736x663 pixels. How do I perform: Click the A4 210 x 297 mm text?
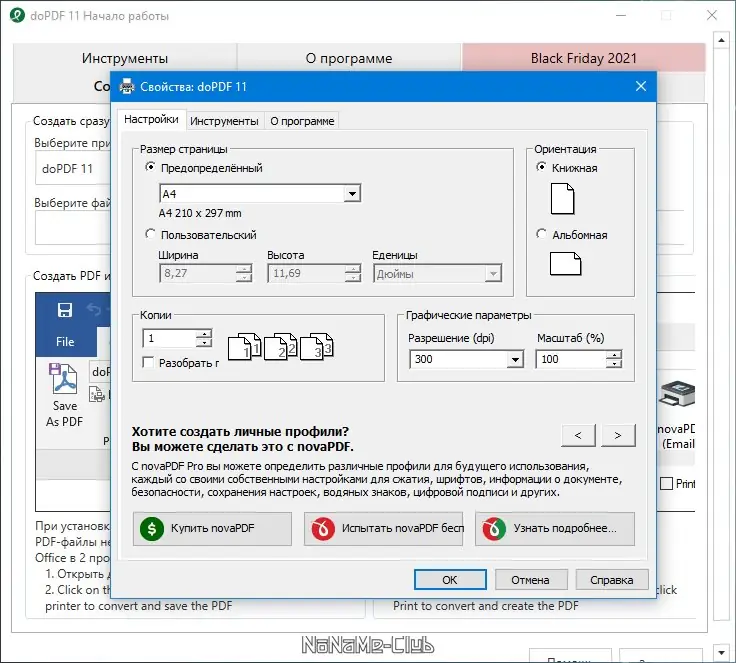click(x=200, y=213)
